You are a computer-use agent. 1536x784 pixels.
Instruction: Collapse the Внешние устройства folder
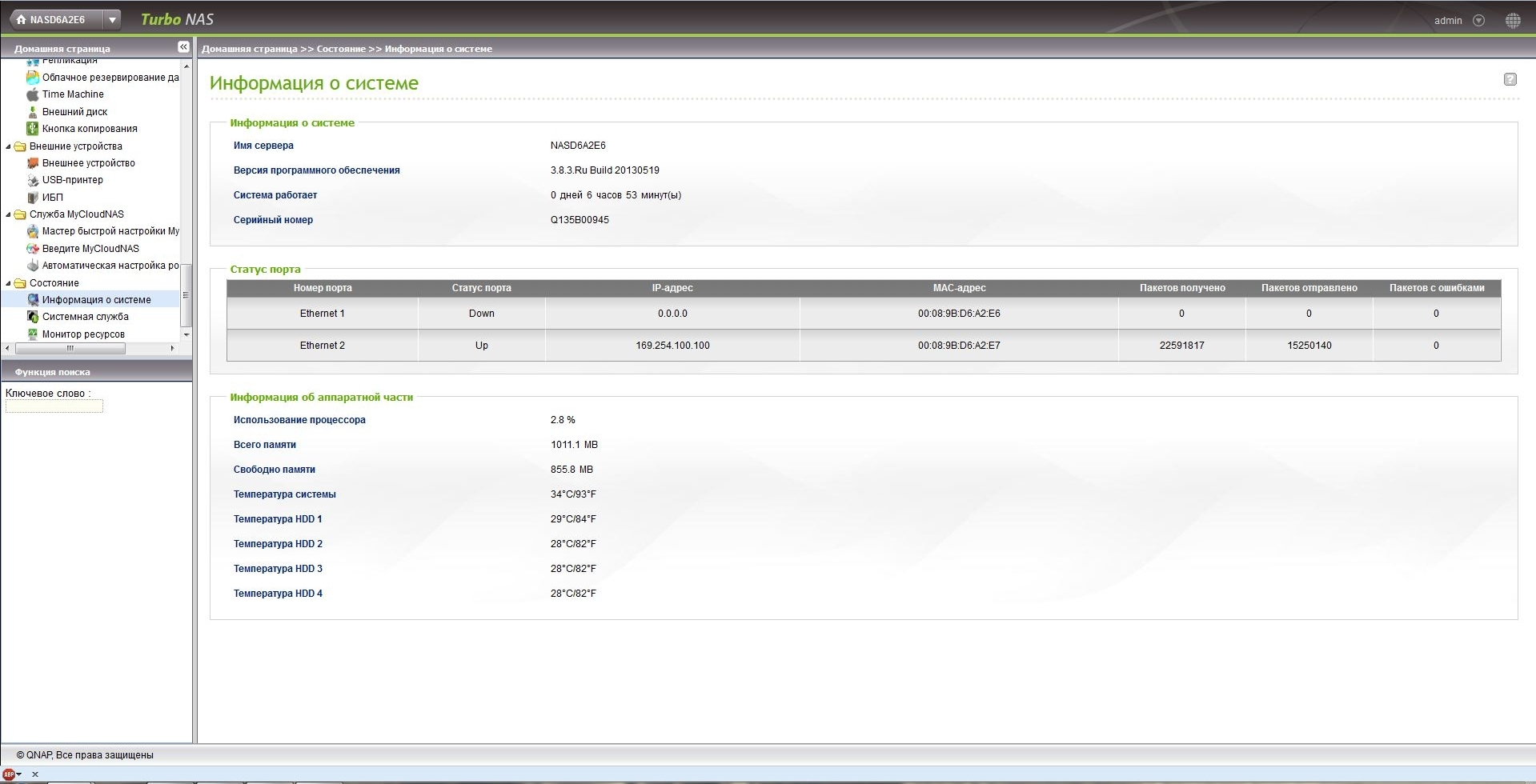[x=9, y=146]
